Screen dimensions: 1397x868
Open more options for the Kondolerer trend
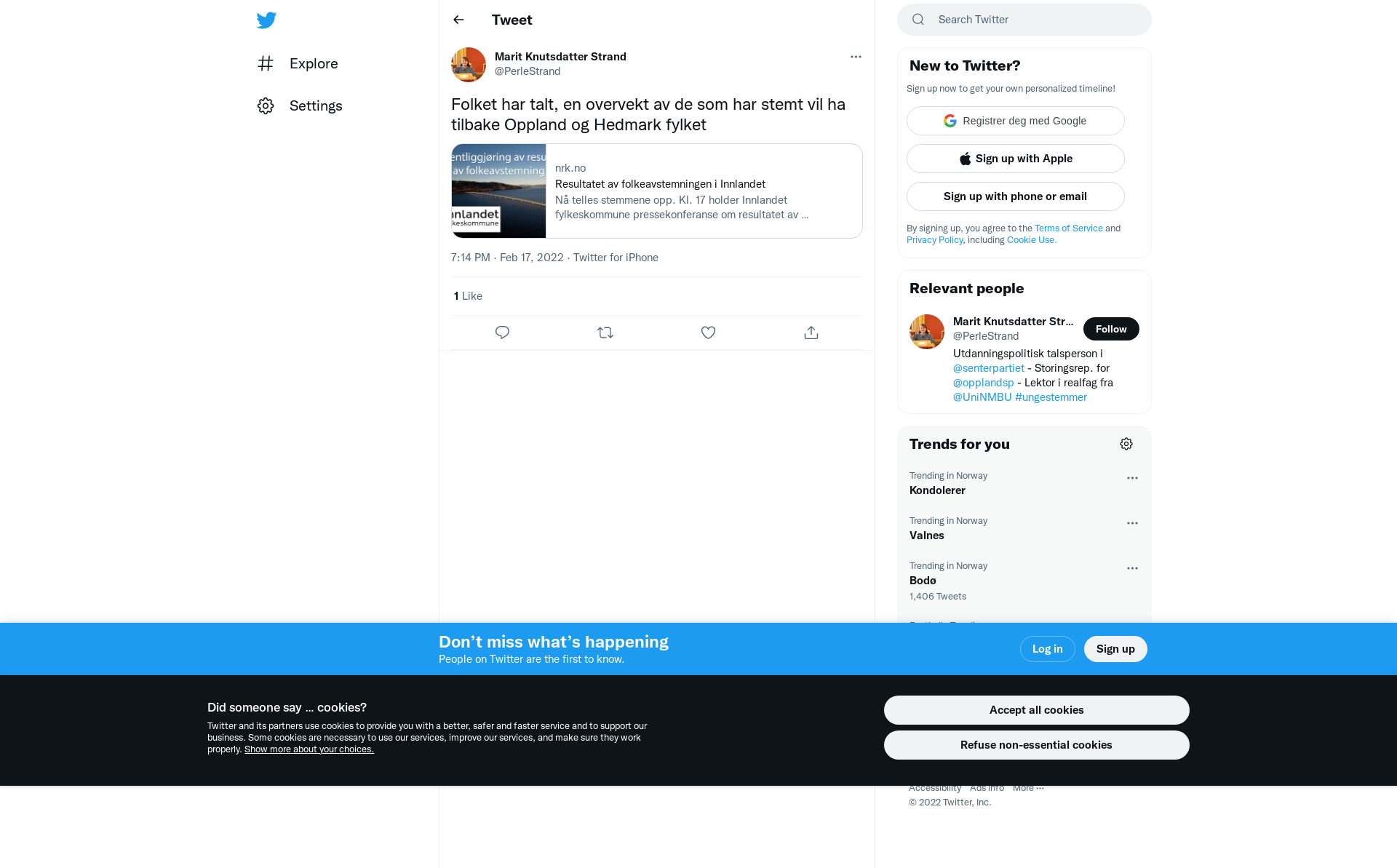[x=1132, y=478]
